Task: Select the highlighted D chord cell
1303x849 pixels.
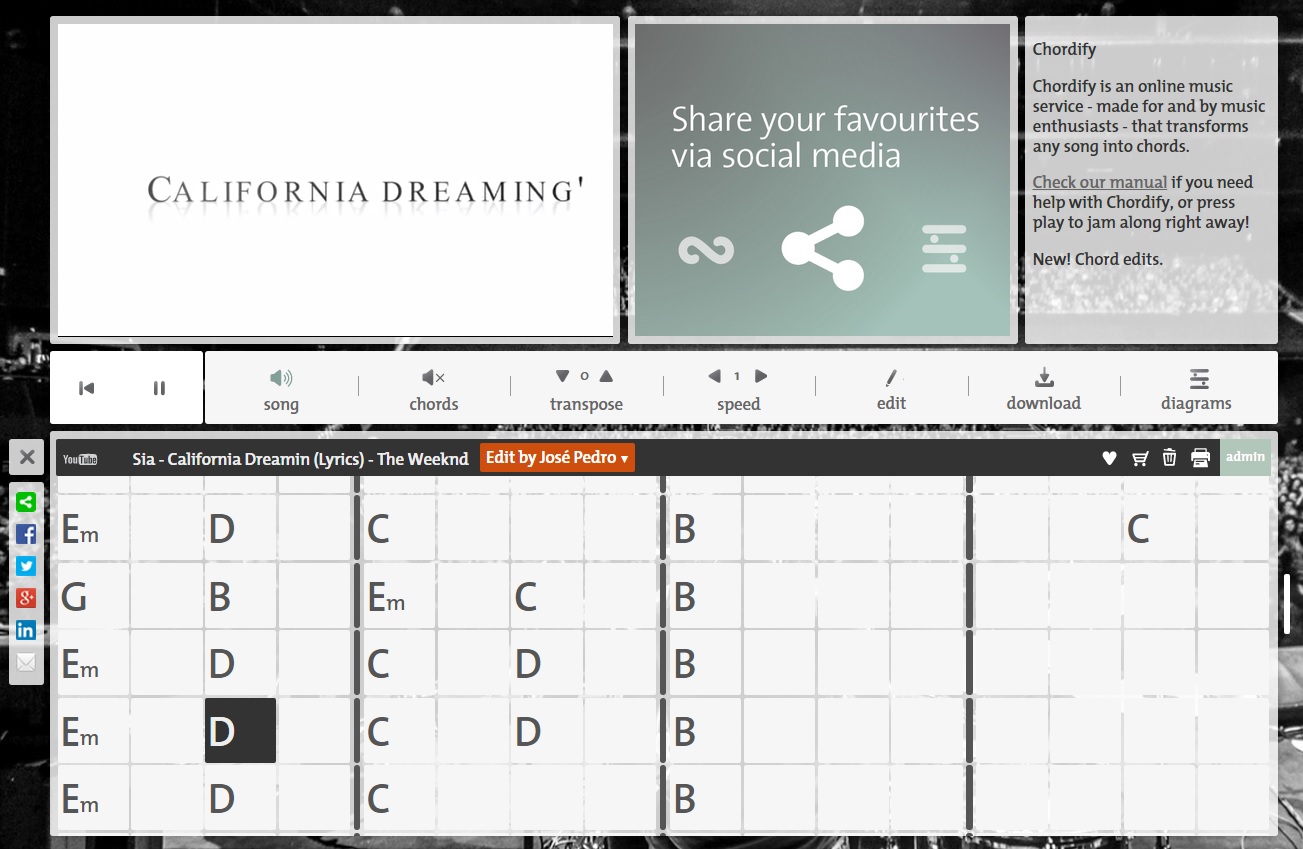Action: click(240, 731)
